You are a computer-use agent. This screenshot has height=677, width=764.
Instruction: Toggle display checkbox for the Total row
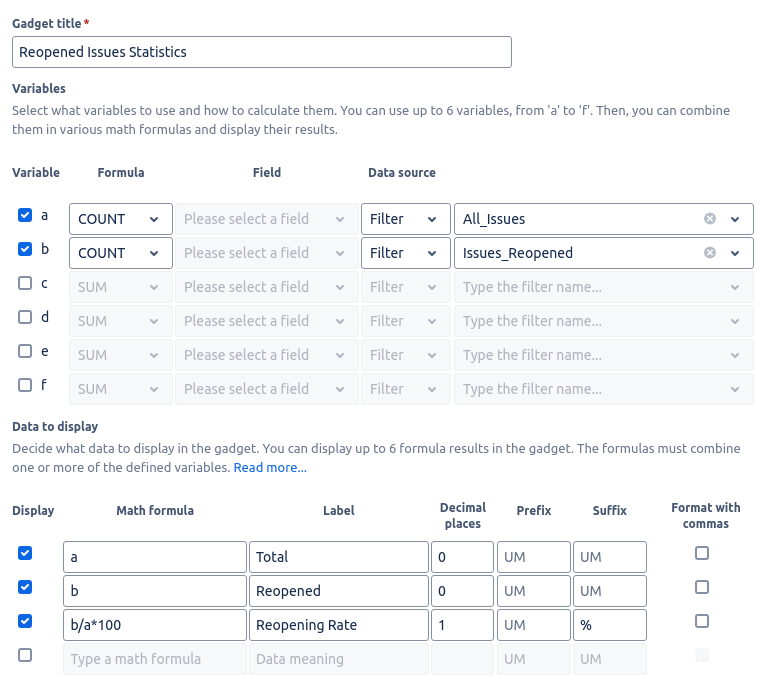(25, 553)
